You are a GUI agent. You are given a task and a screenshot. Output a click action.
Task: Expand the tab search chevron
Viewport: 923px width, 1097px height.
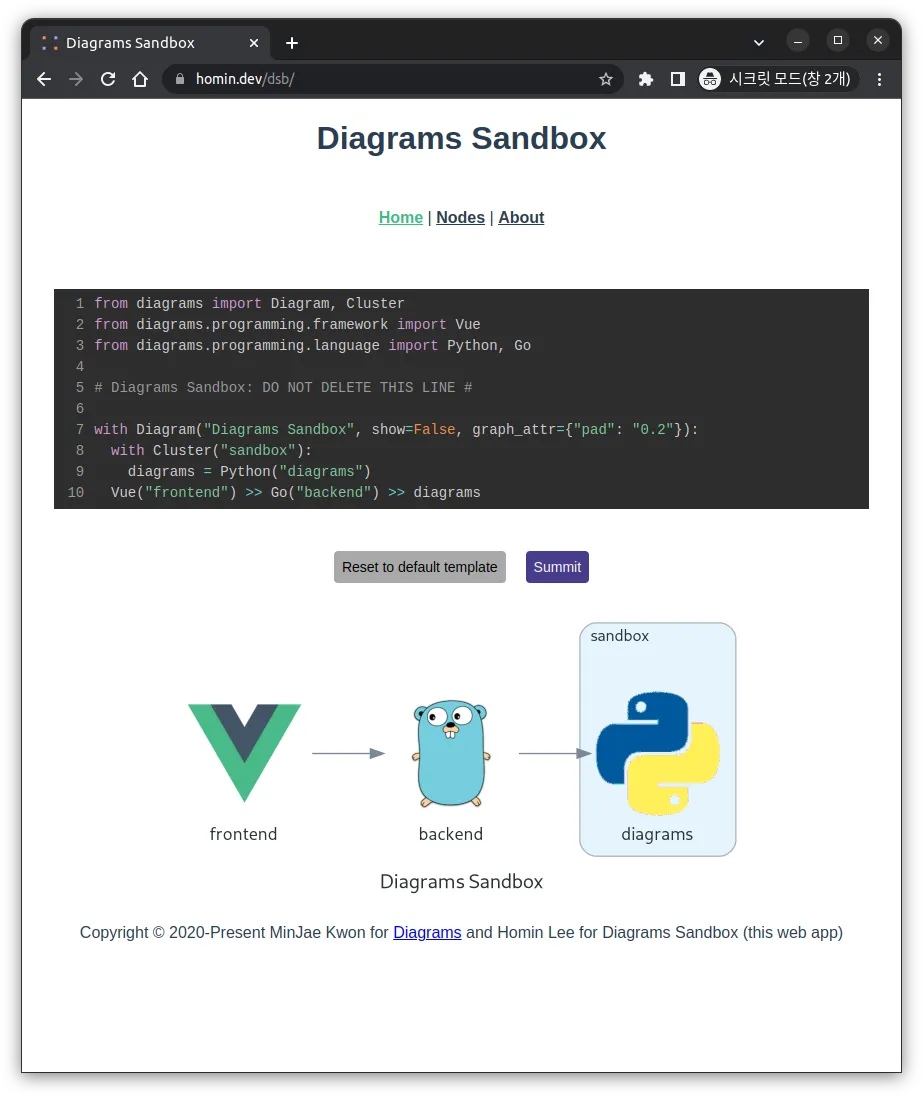pos(759,43)
